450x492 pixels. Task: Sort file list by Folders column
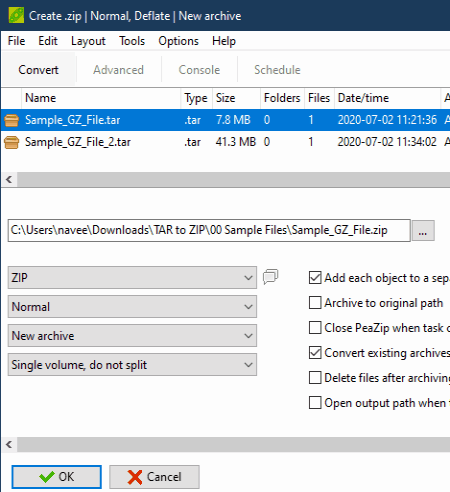[282, 98]
